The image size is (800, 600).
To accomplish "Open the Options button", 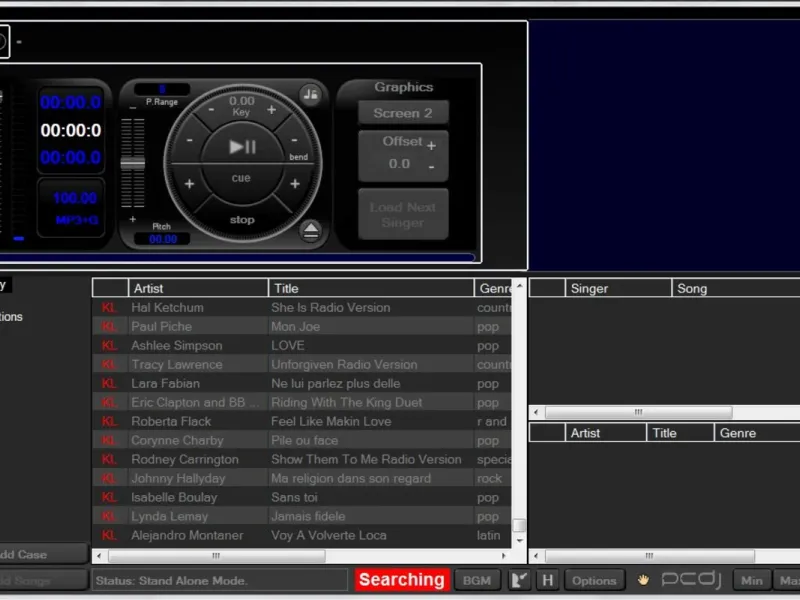I will click(x=594, y=580).
